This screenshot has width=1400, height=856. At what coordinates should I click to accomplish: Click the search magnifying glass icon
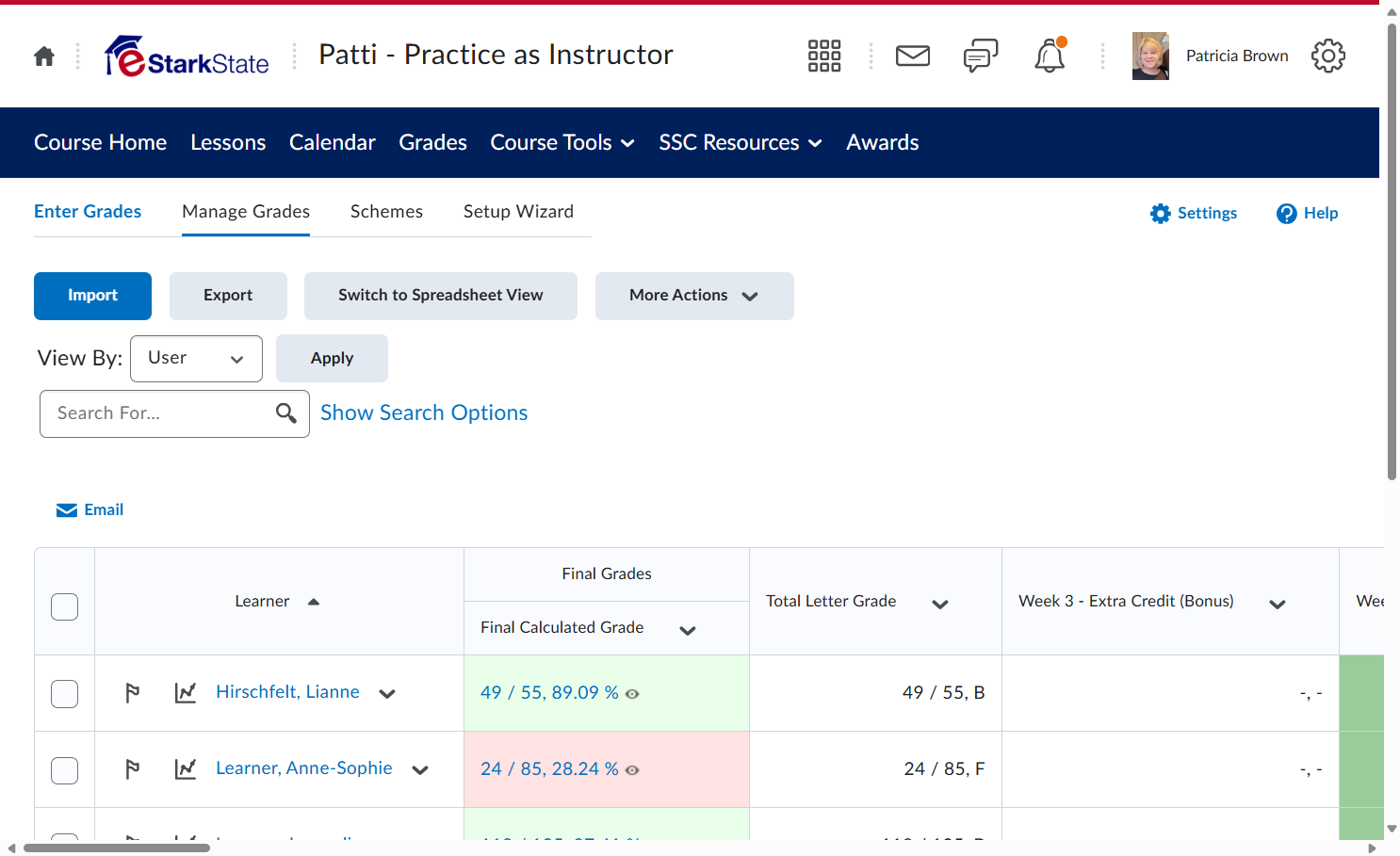point(286,413)
